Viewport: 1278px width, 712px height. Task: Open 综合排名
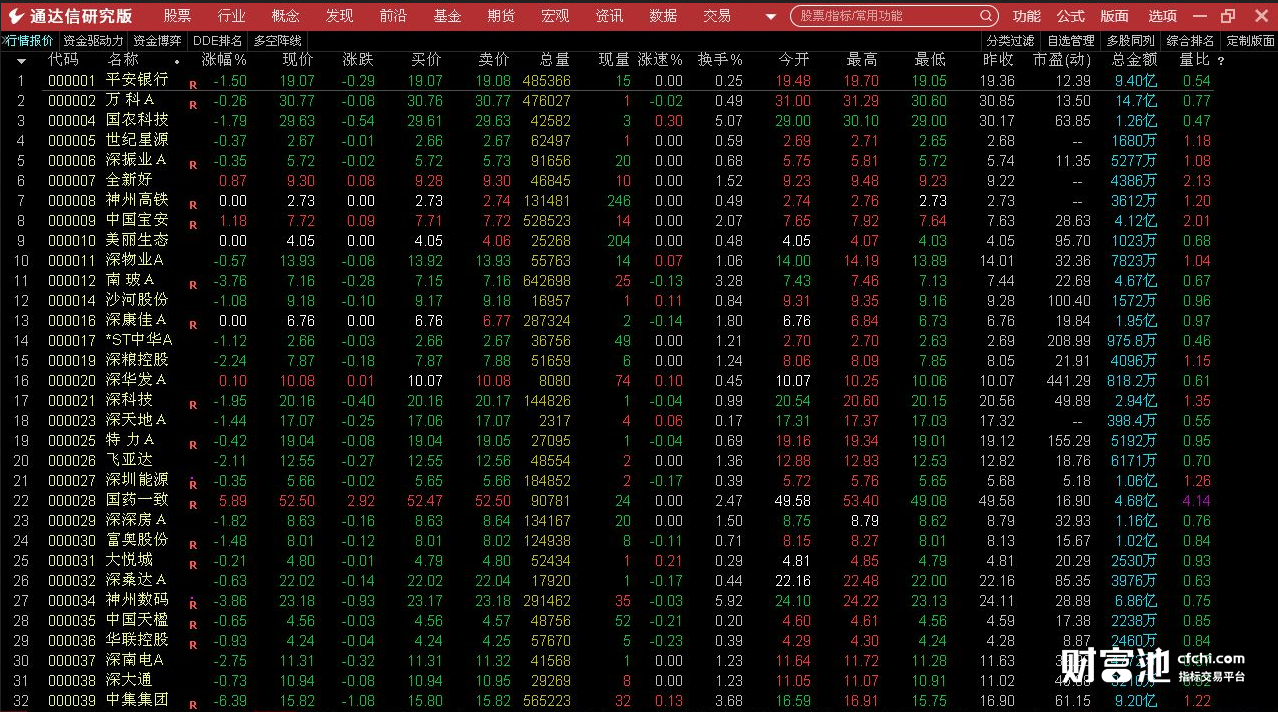pyautogui.click(x=1190, y=41)
